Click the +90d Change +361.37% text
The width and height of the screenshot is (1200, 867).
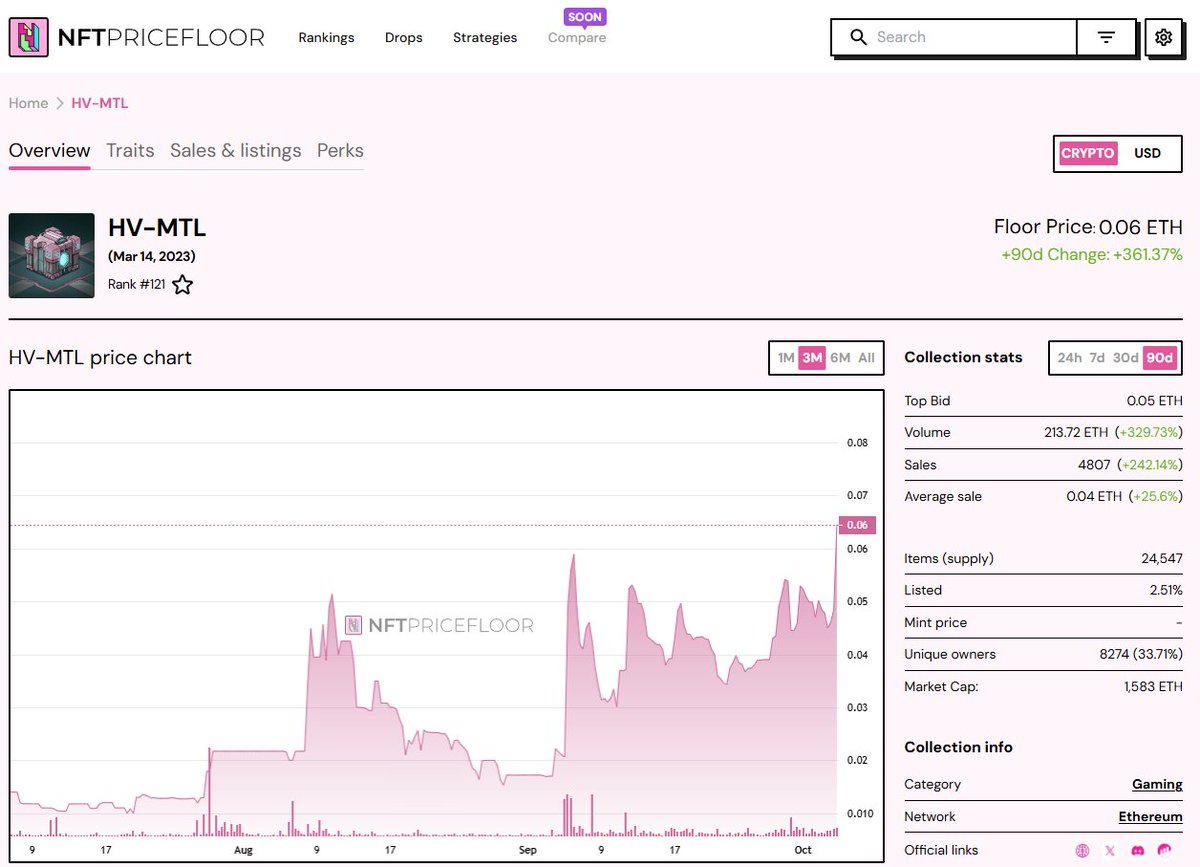(x=1092, y=254)
